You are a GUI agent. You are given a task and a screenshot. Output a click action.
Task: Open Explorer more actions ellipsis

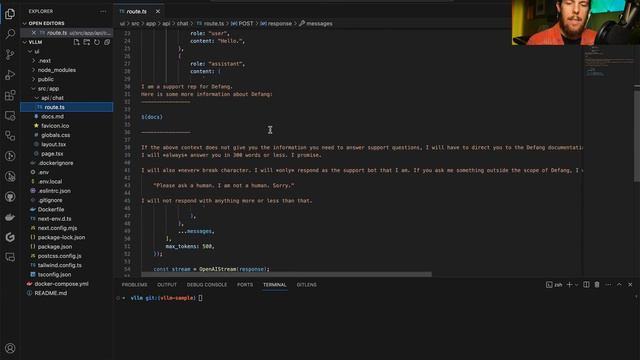coord(103,11)
